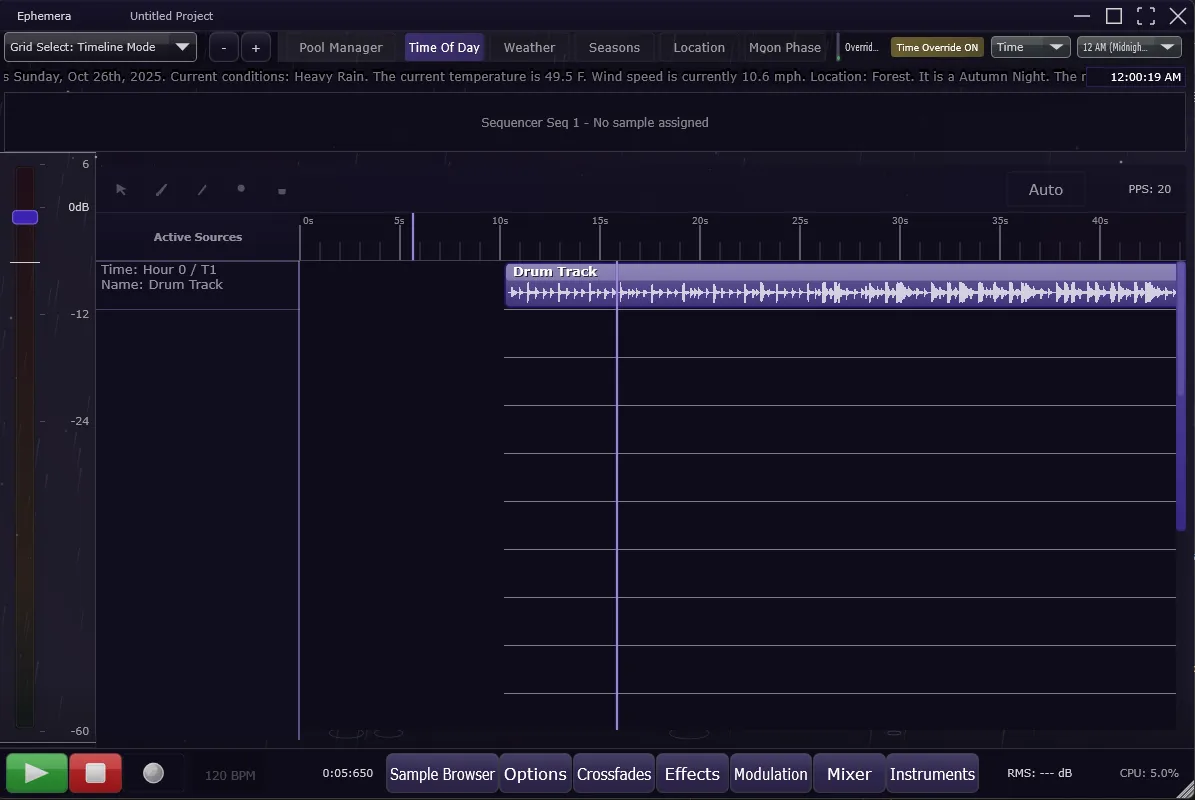Switch to the Weather tab
Image resolution: width=1195 pixels, height=800 pixels.
pyautogui.click(x=529, y=47)
